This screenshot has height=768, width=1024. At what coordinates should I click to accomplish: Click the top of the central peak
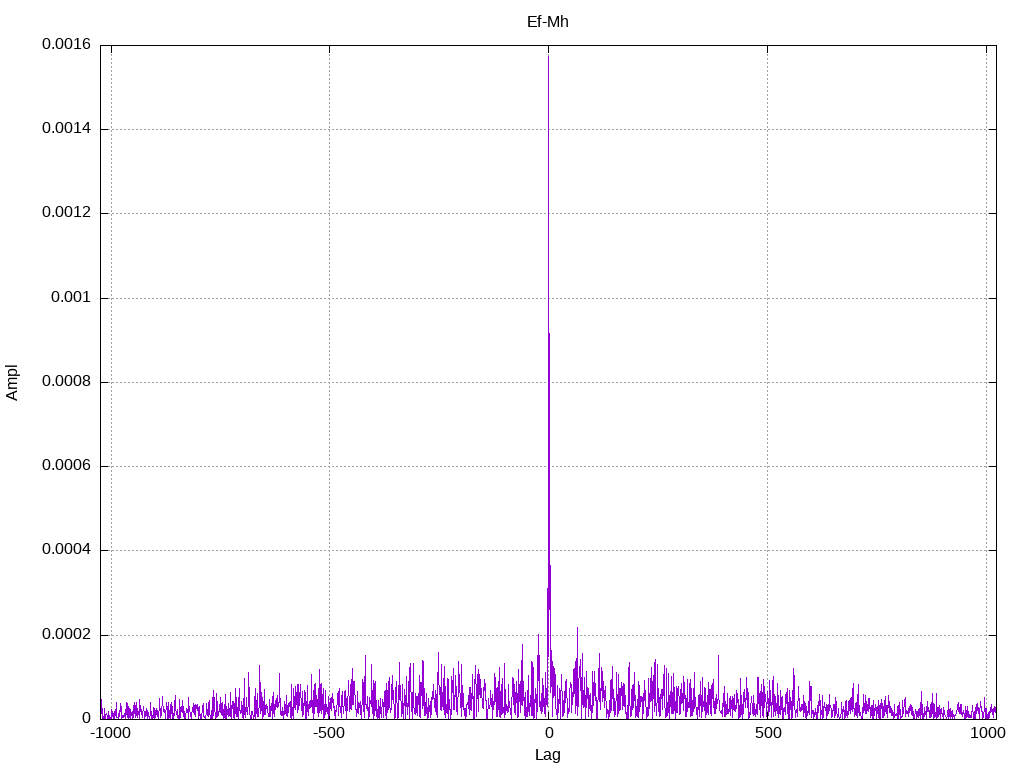click(549, 56)
